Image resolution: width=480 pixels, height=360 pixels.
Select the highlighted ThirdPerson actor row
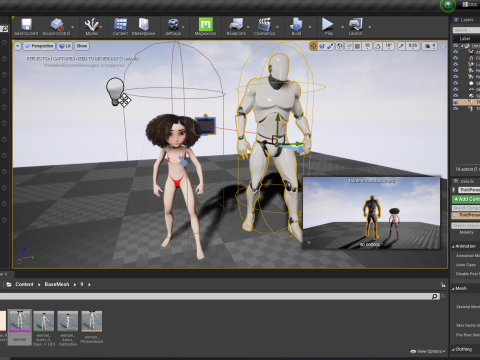tap(466, 102)
